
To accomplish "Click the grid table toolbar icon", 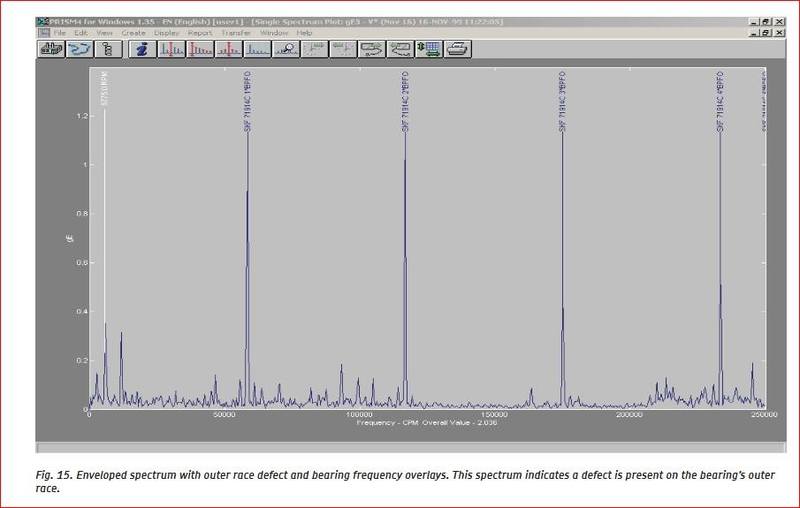I will (x=429, y=48).
